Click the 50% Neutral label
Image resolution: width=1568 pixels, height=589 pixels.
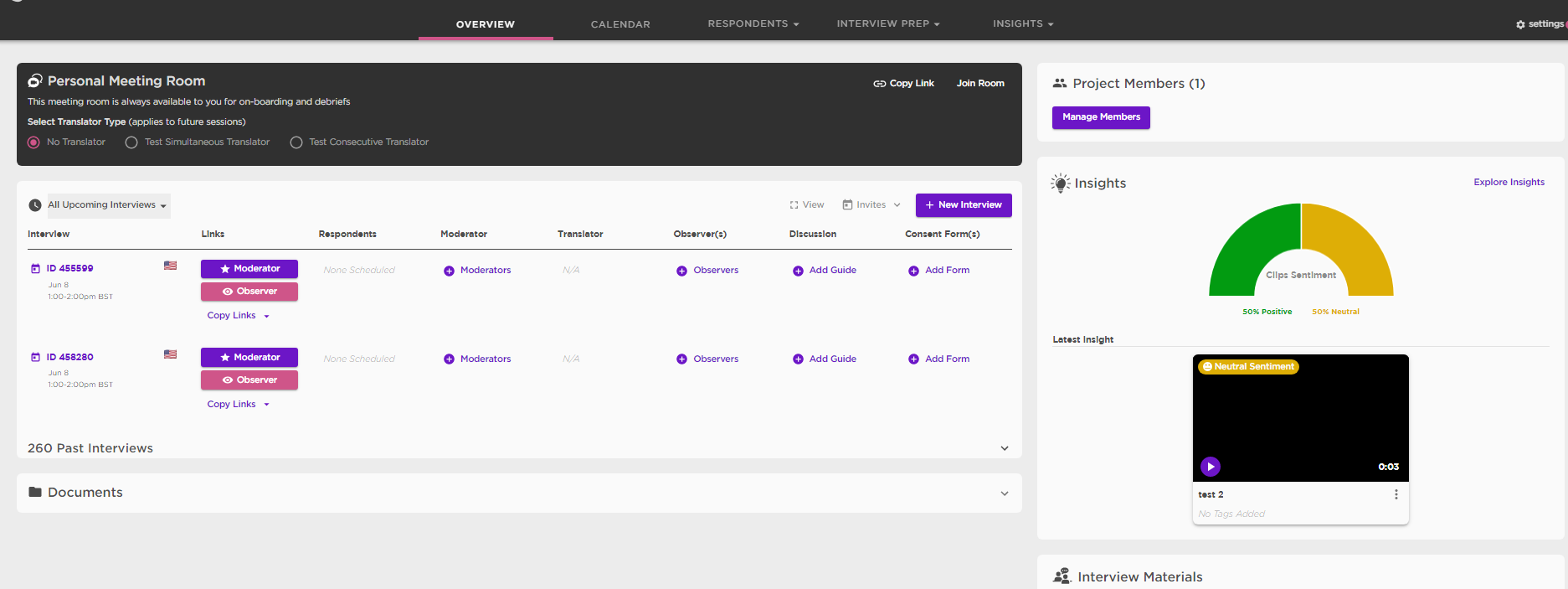point(1335,312)
